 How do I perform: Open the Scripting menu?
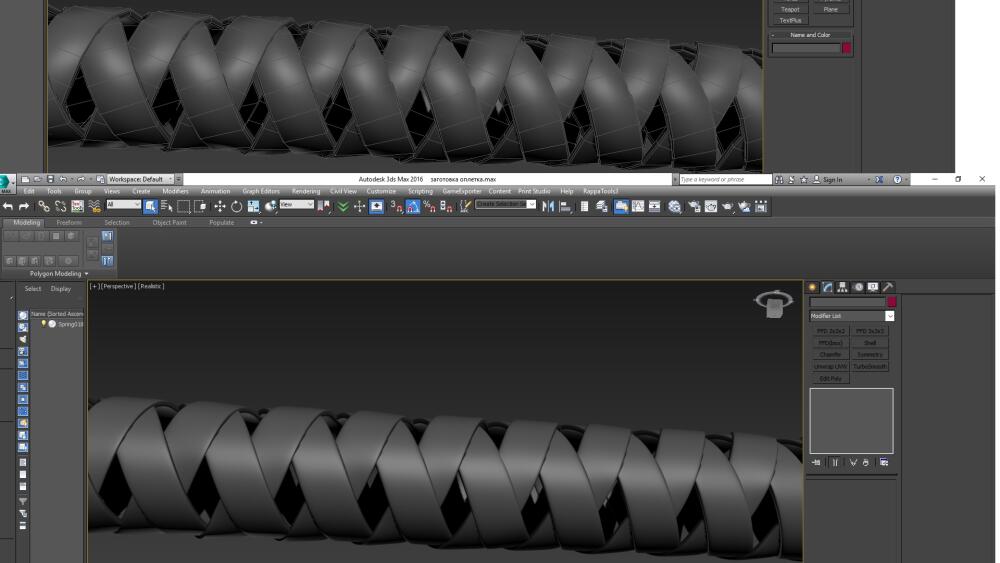[420, 191]
